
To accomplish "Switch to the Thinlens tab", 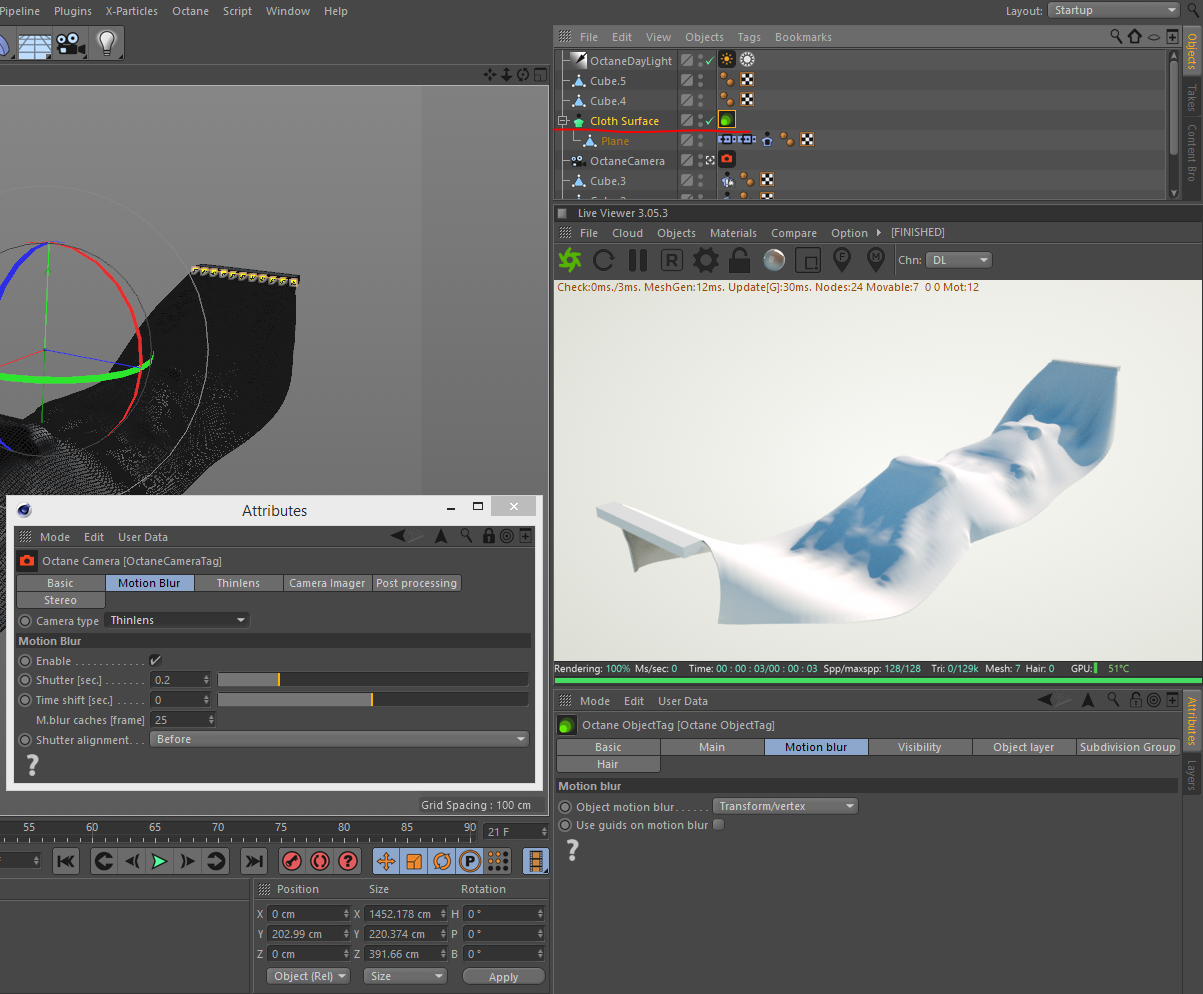I will point(238,583).
